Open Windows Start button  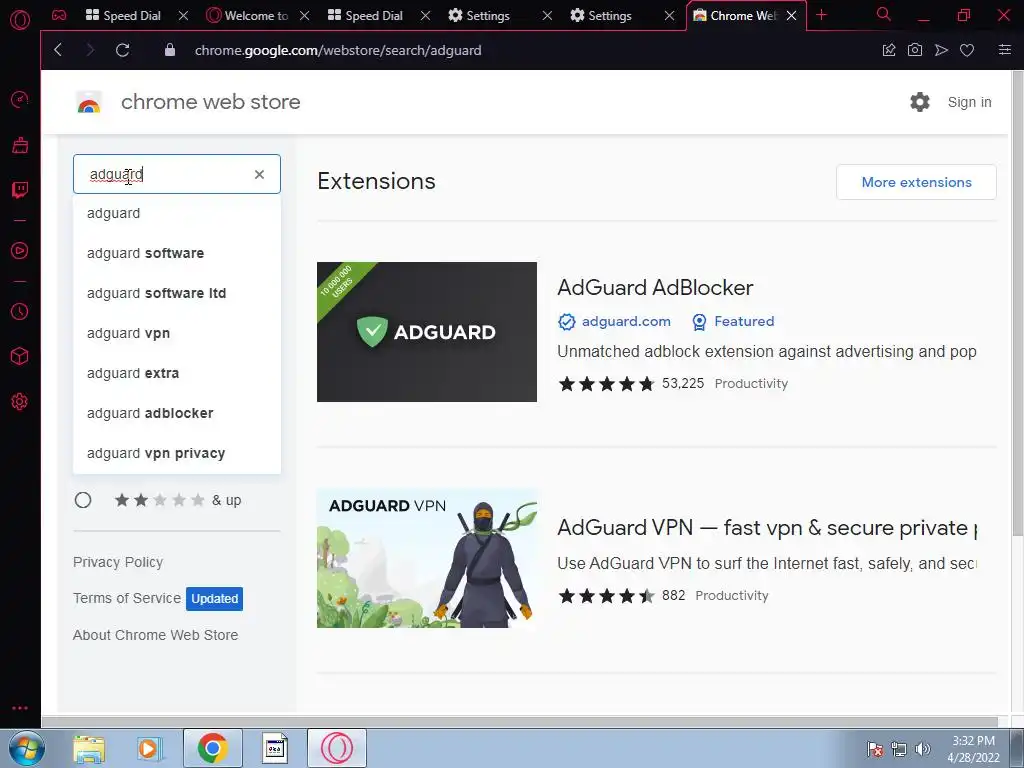click(27, 748)
